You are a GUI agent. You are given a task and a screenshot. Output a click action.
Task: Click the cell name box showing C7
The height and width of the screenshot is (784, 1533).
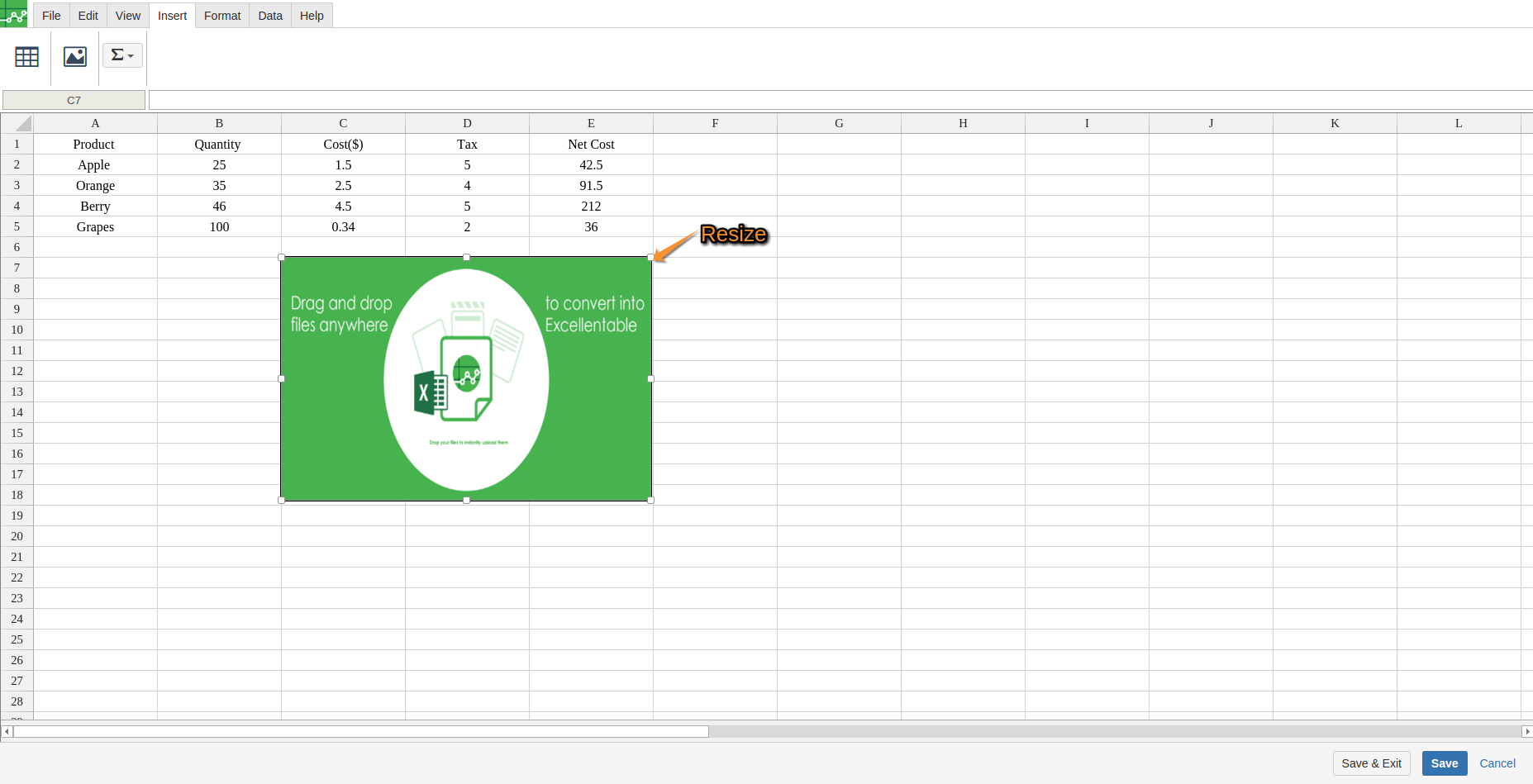[x=74, y=100]
